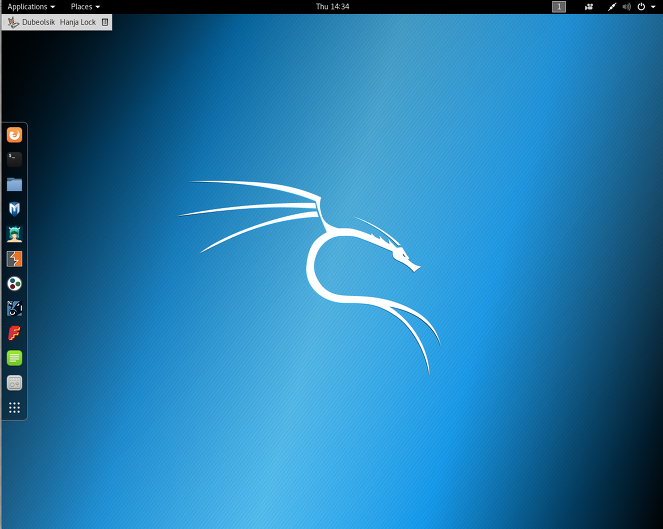Click the input method toolbar end icon
The height and width of the screenshot is (529, 663).
[105, 22]
